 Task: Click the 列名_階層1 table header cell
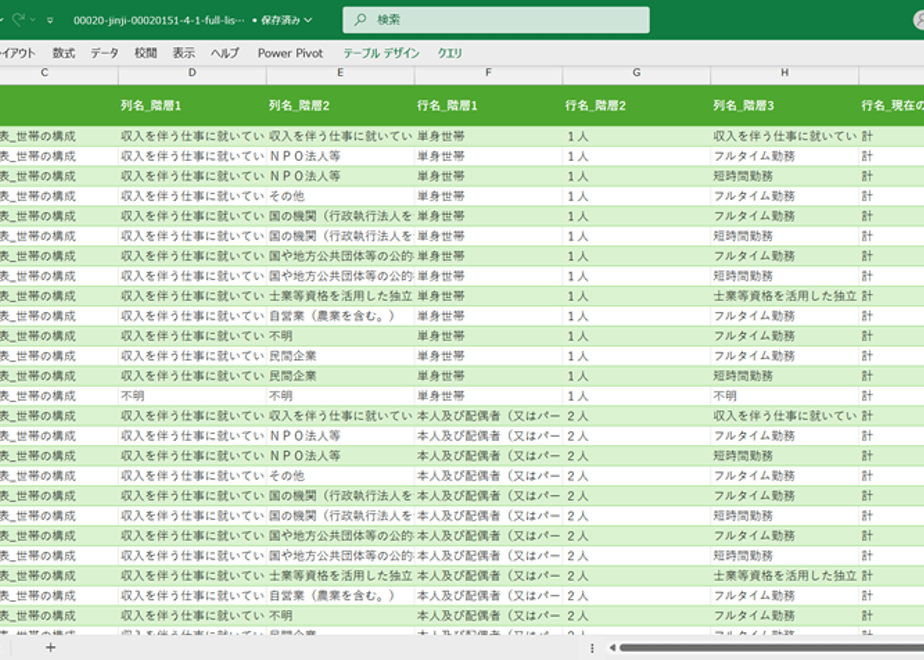(x=192, y=105)
